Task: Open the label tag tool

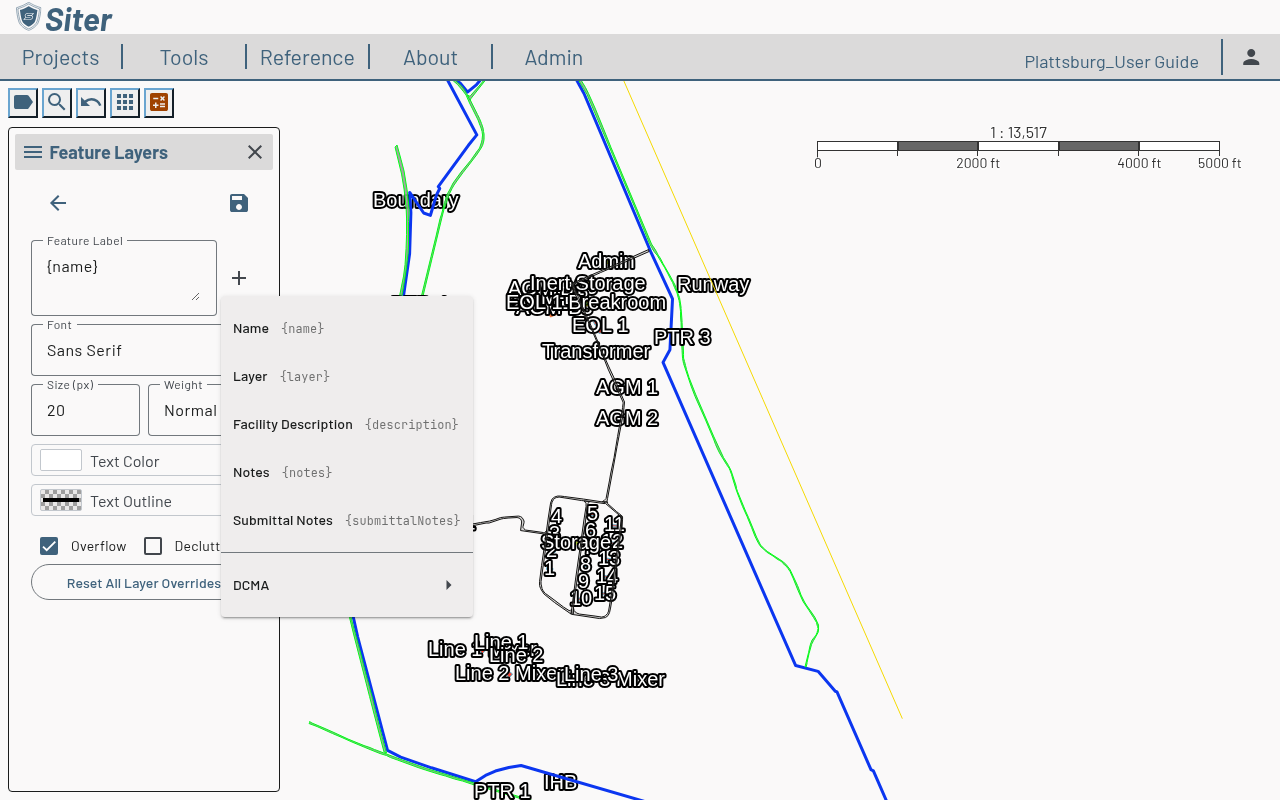Action: 23,102
